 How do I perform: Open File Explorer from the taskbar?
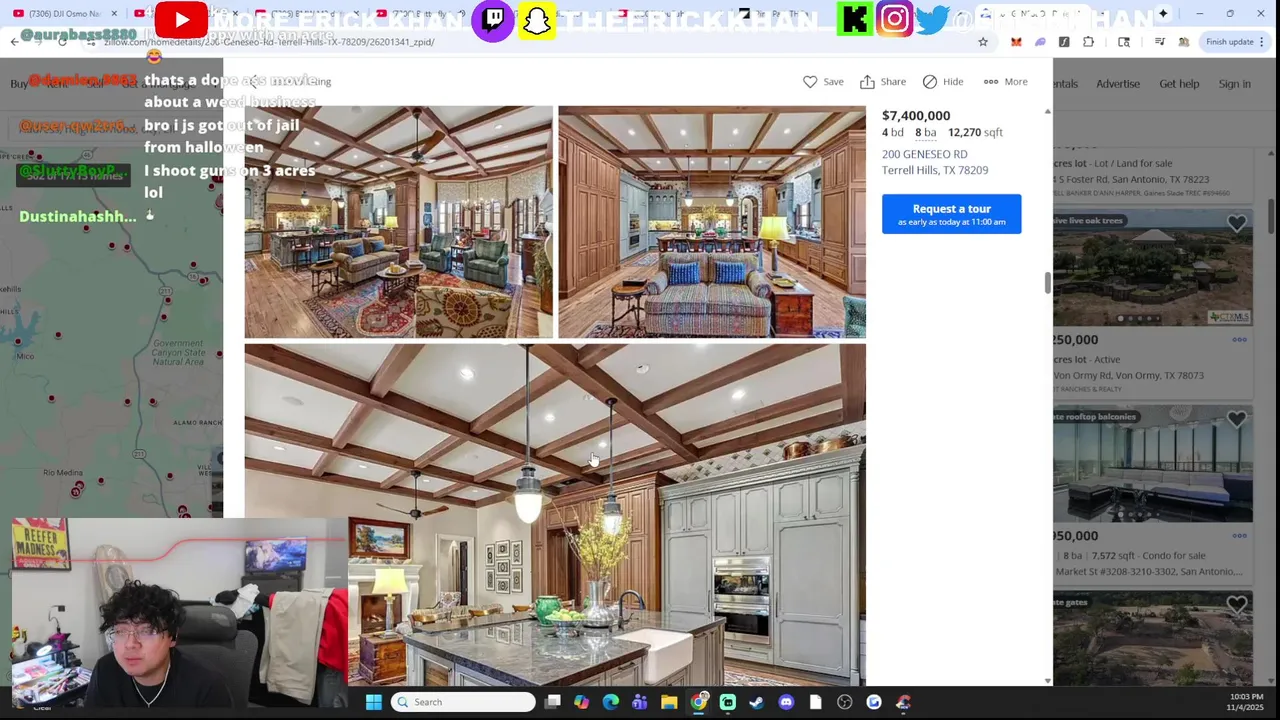click(x=669, y=702)
